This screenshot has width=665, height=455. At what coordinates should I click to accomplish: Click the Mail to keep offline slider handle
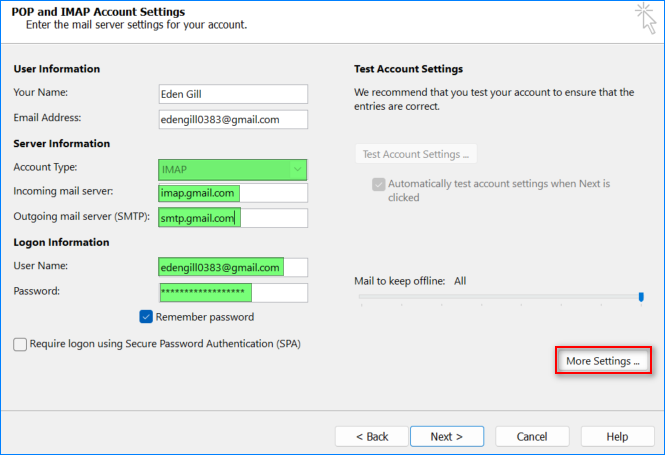point(641,296)
